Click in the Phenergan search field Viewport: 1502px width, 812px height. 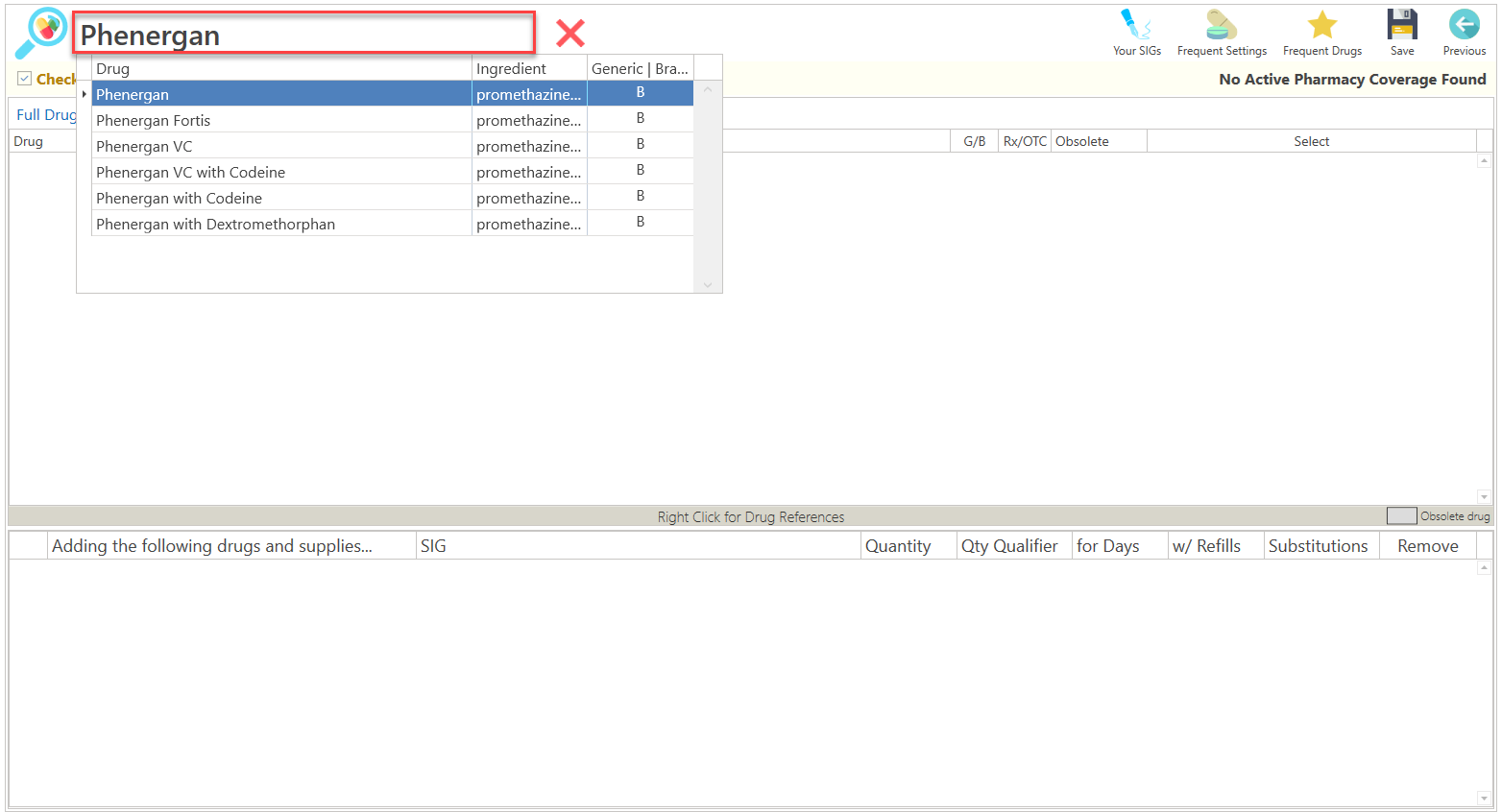(303, 34)
